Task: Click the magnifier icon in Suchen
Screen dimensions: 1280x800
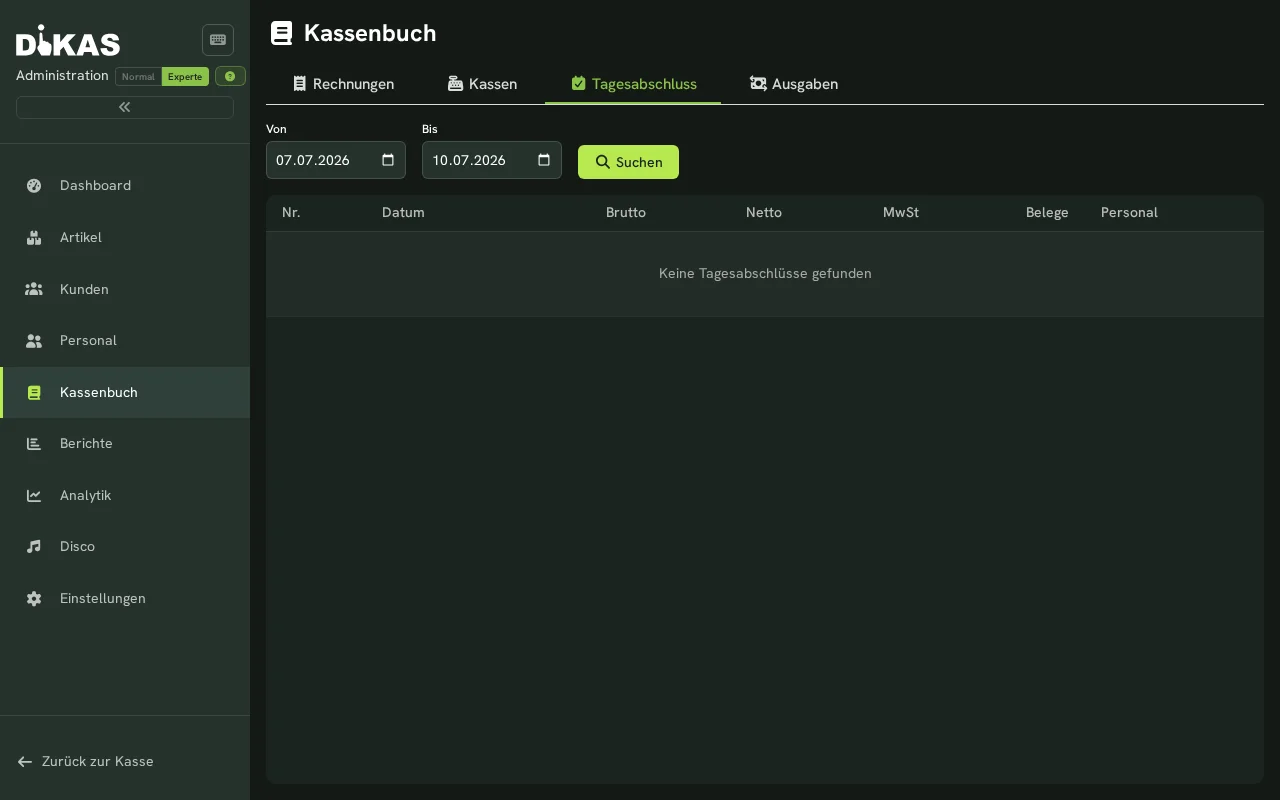Action: pos(603,162)
